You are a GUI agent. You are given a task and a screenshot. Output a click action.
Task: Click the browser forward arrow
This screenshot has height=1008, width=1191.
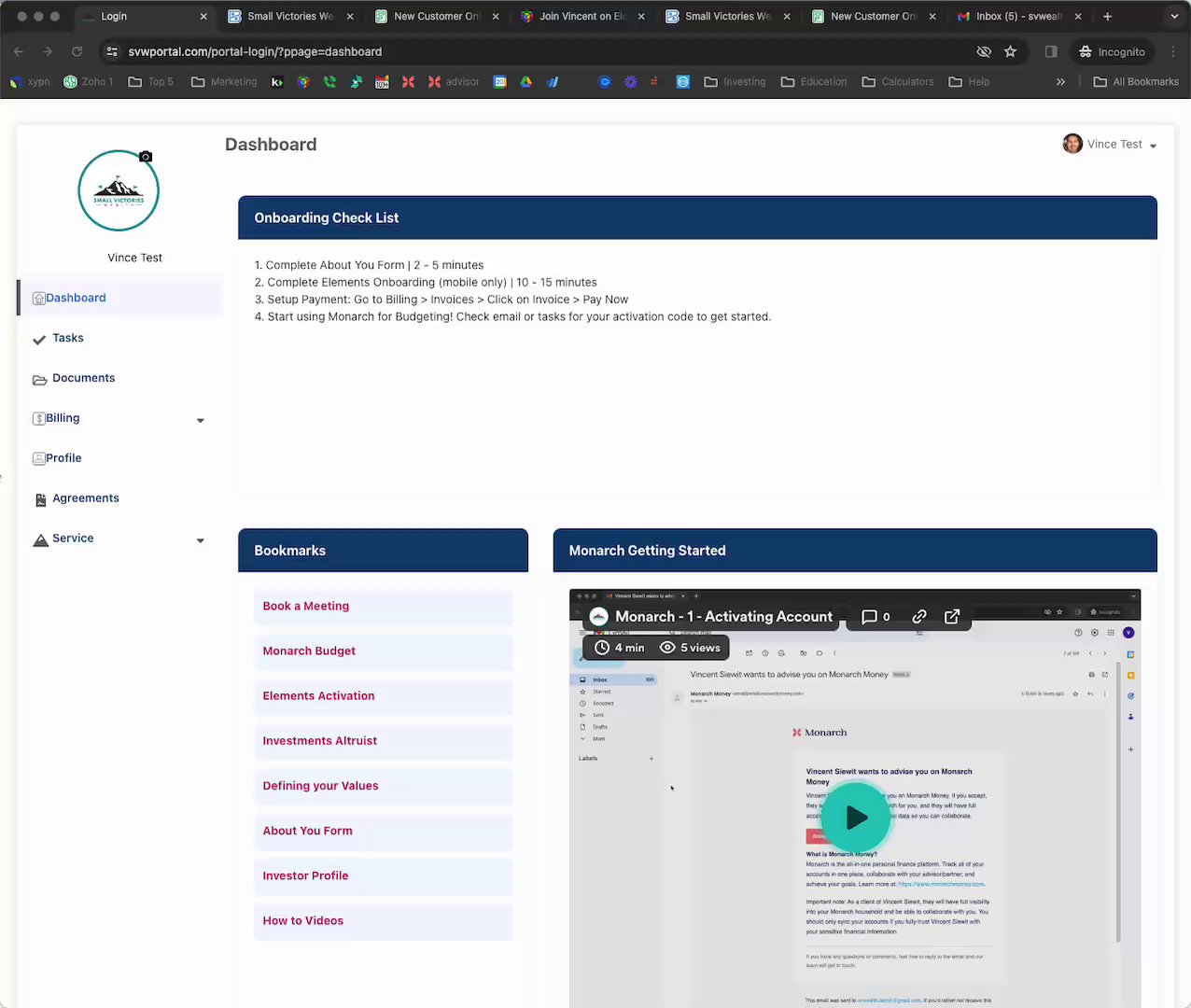[48, 51]
